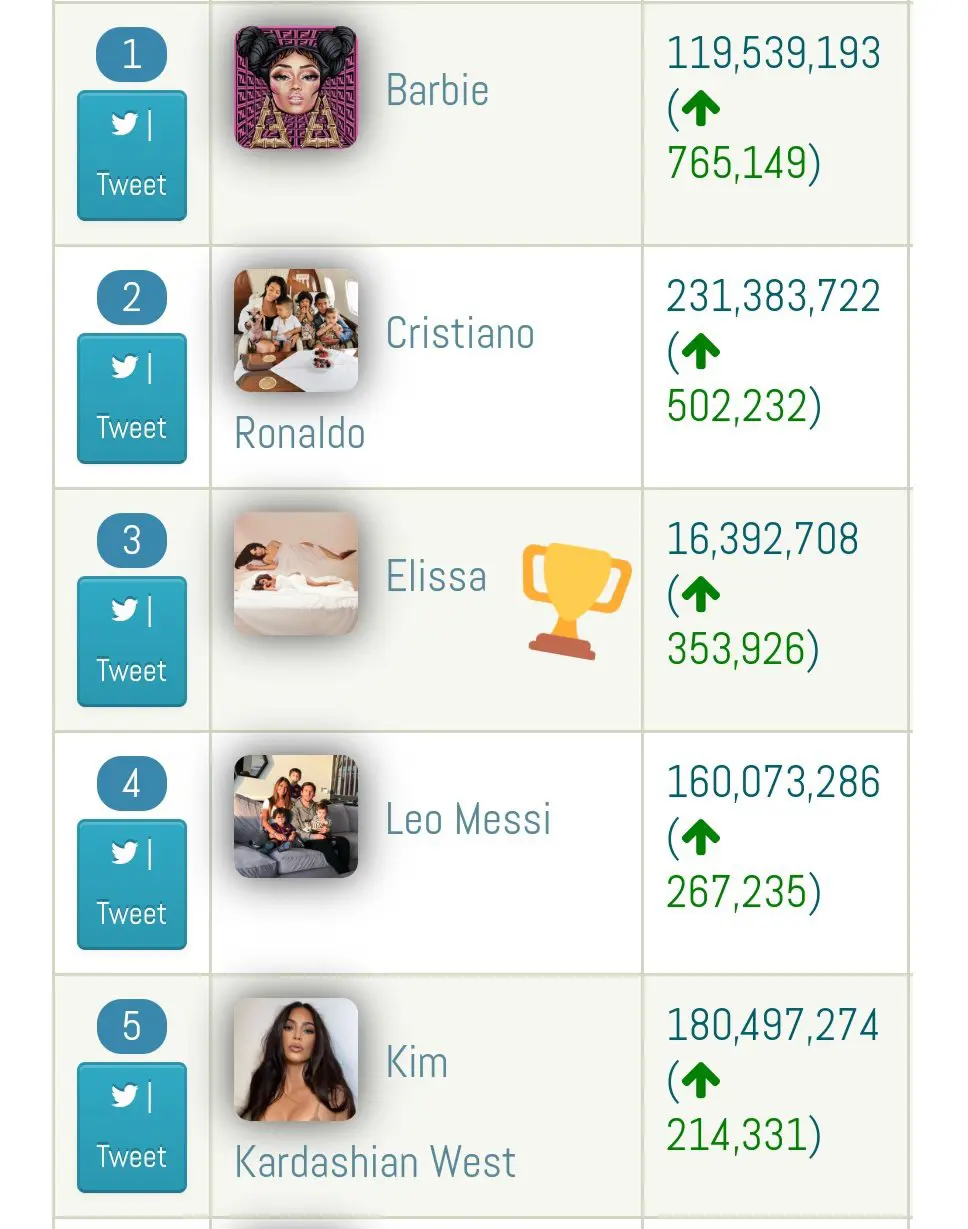Tweet Cristiano Ronaldo's rank 2 result

[132, 399]
